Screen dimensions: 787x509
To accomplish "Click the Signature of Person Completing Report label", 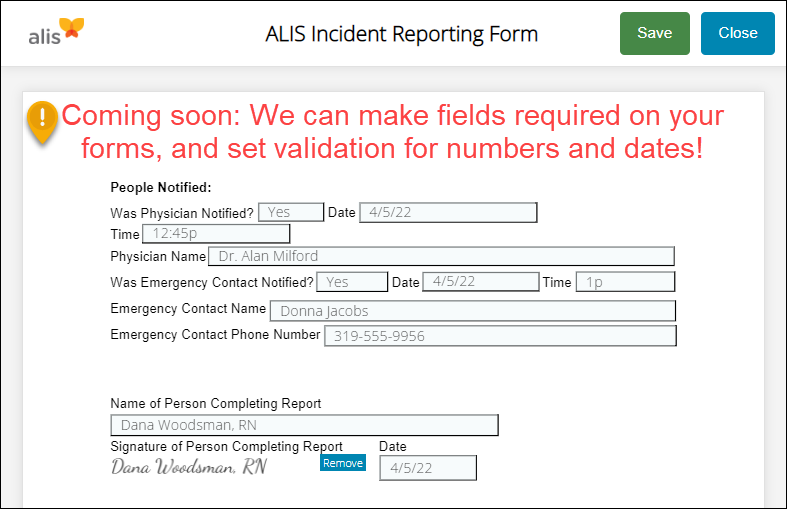I will [226, 446].
